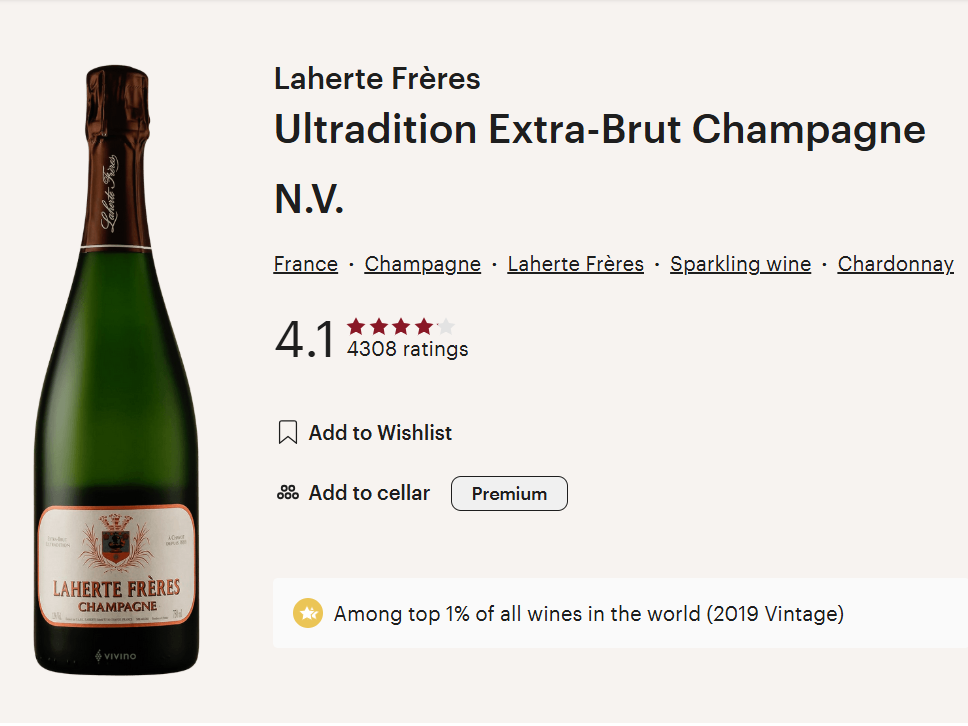Open the Sparkling wine type link
This screenshot has height=726, width=968.
pos(740,264)
